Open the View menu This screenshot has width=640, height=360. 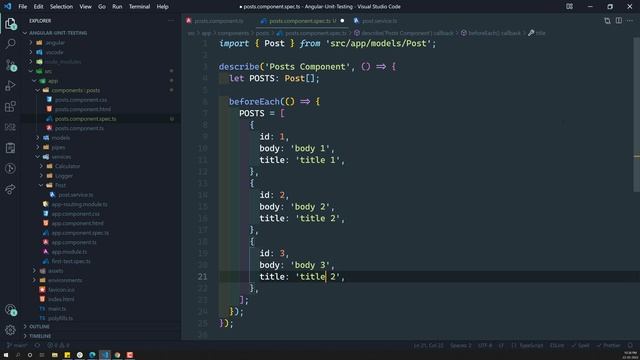click(x=85, y=7)
